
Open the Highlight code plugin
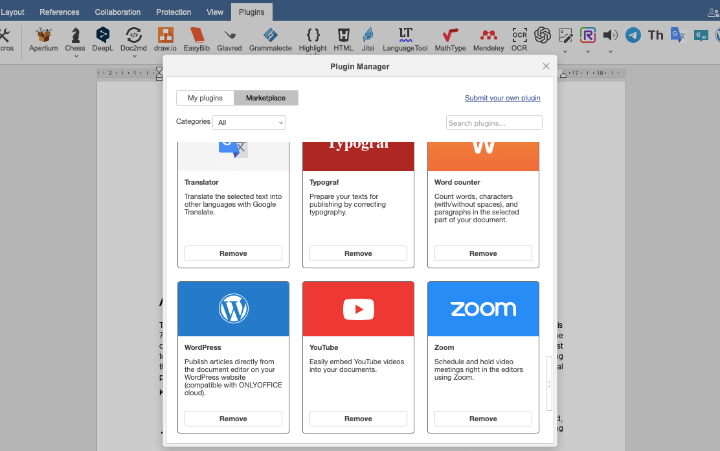(313, 39)
